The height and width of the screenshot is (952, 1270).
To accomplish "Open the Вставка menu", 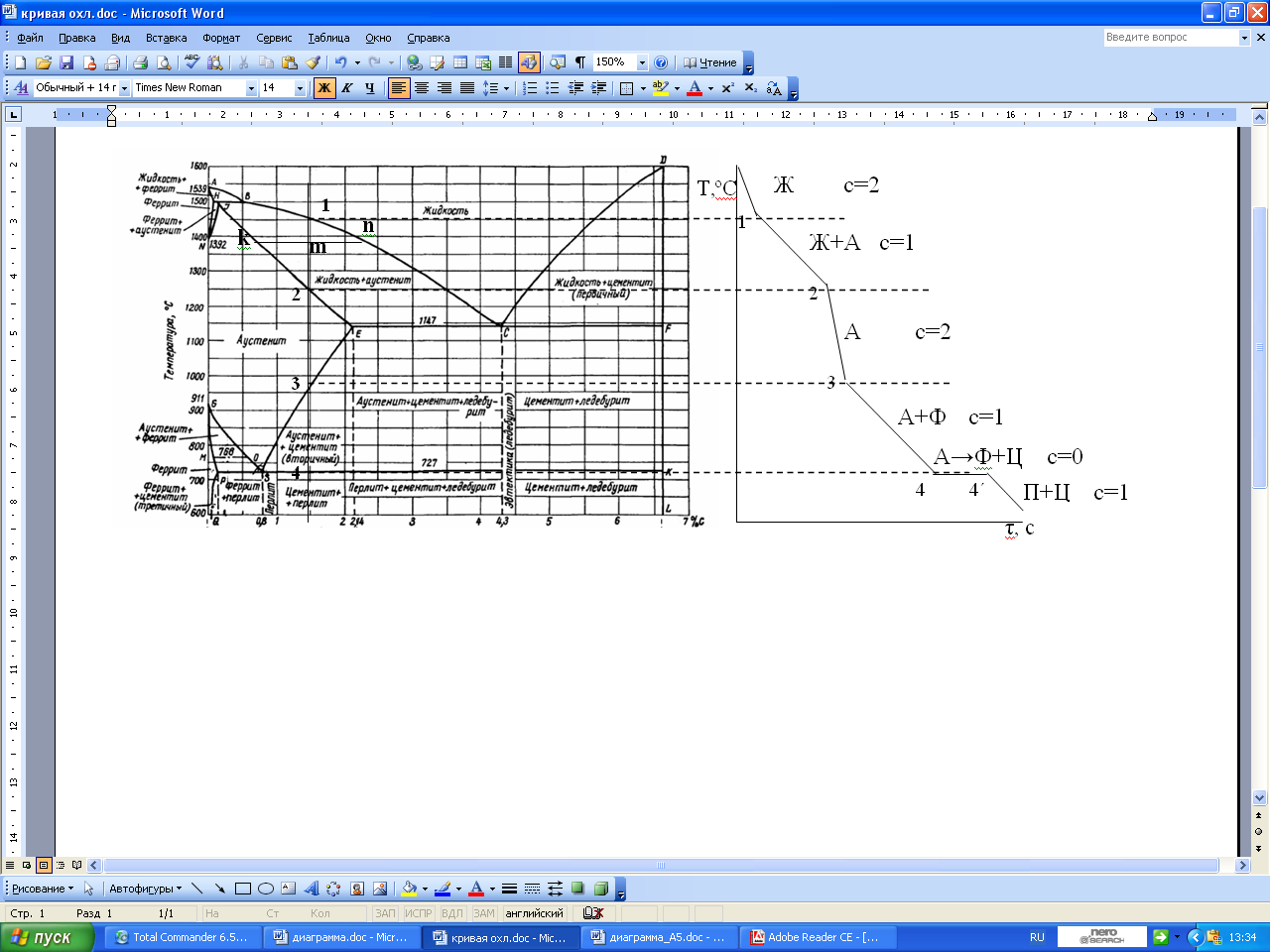I will pos(166,38).
